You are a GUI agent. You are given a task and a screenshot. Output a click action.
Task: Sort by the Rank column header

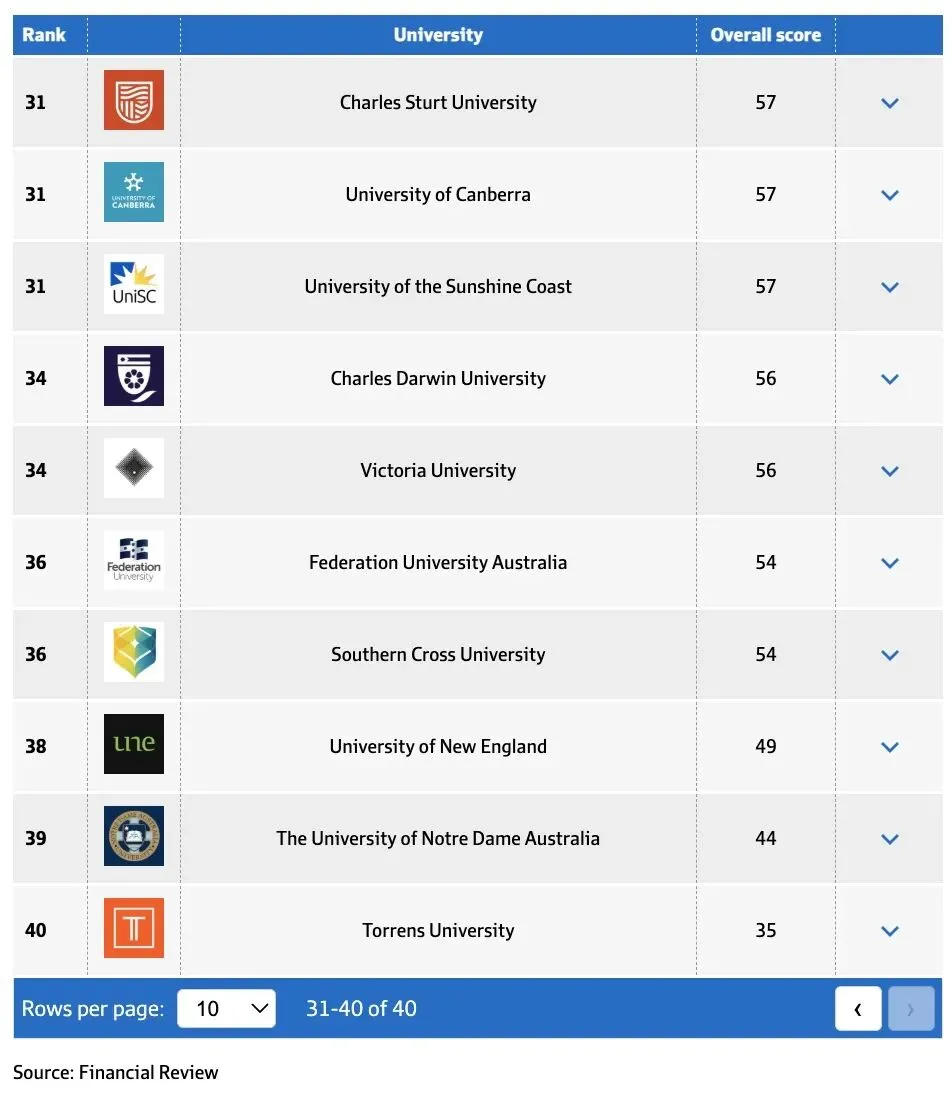pyautogui.click(x=44, y=35)
